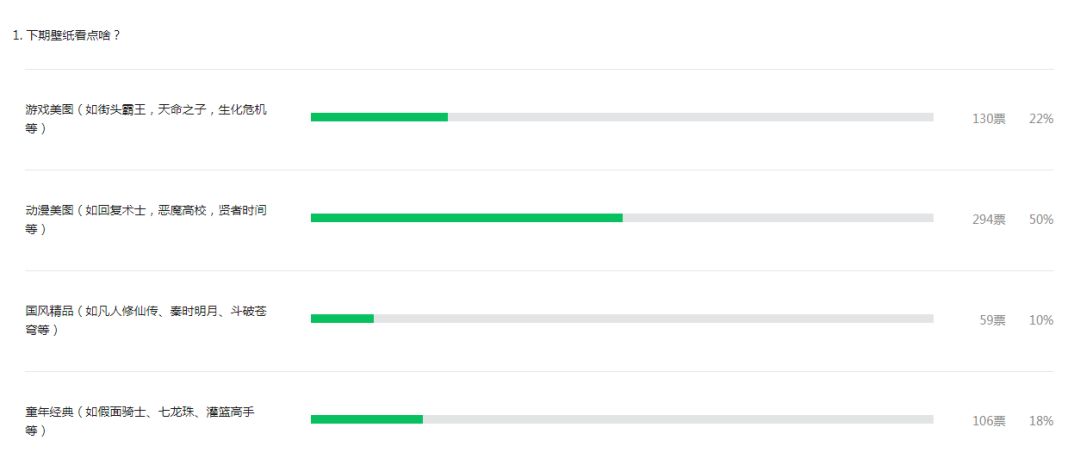1080x471 pixels.
Task: Click the 59票 vote count
Action: (992, 321)
